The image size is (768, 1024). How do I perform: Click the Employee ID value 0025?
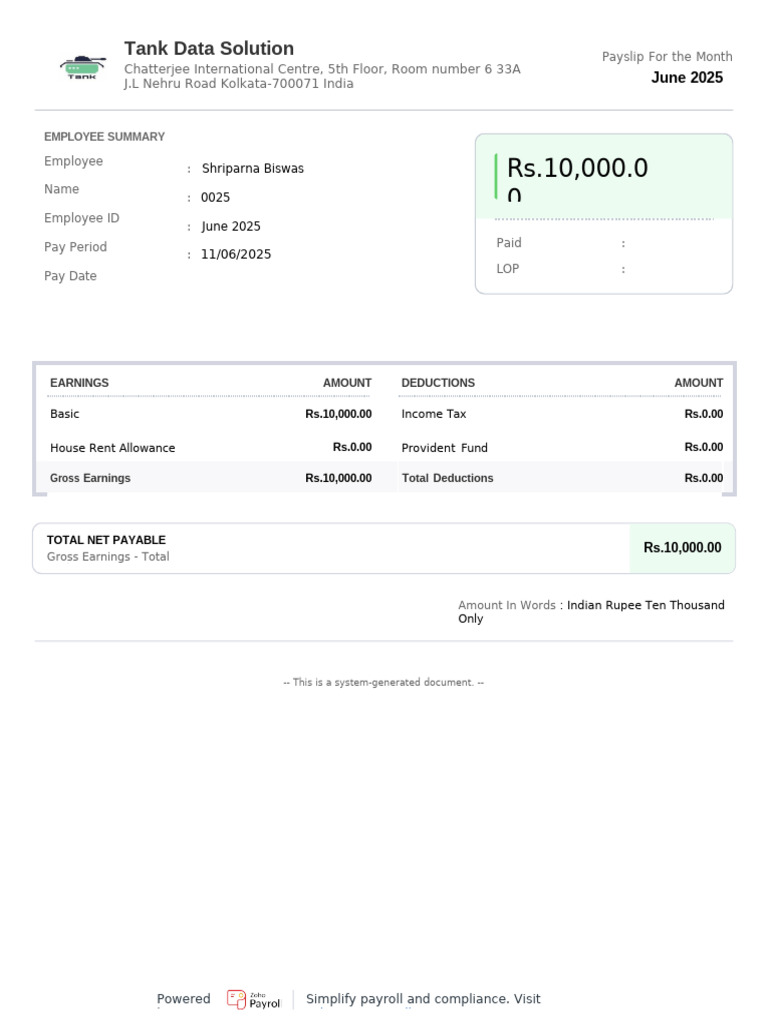pyautogui.click(x=216, y=197)
